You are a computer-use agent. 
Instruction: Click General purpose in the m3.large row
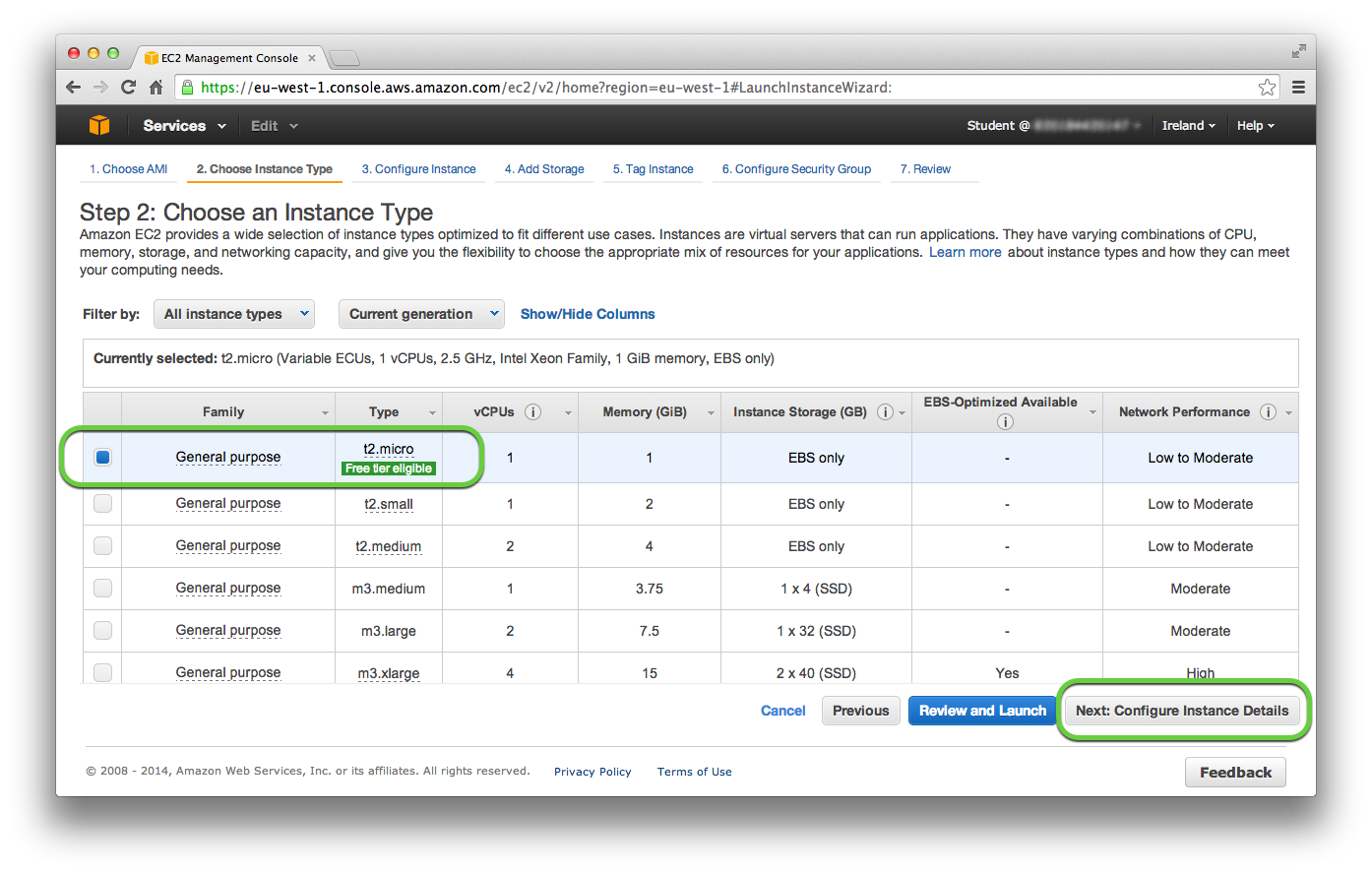(x=228, y=630)
